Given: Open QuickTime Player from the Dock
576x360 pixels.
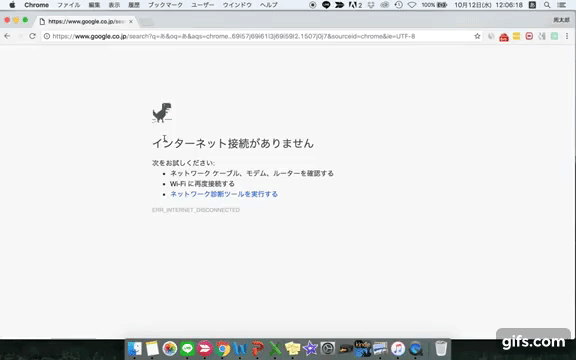Looking at the screenshot, I should click(415, 348).
